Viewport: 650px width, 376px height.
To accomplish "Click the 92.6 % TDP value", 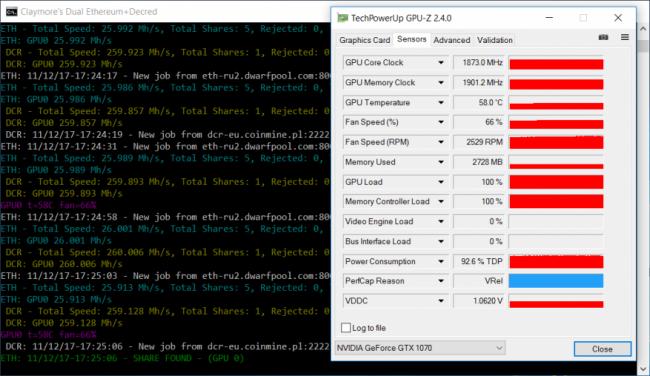I will pos(478,261).
